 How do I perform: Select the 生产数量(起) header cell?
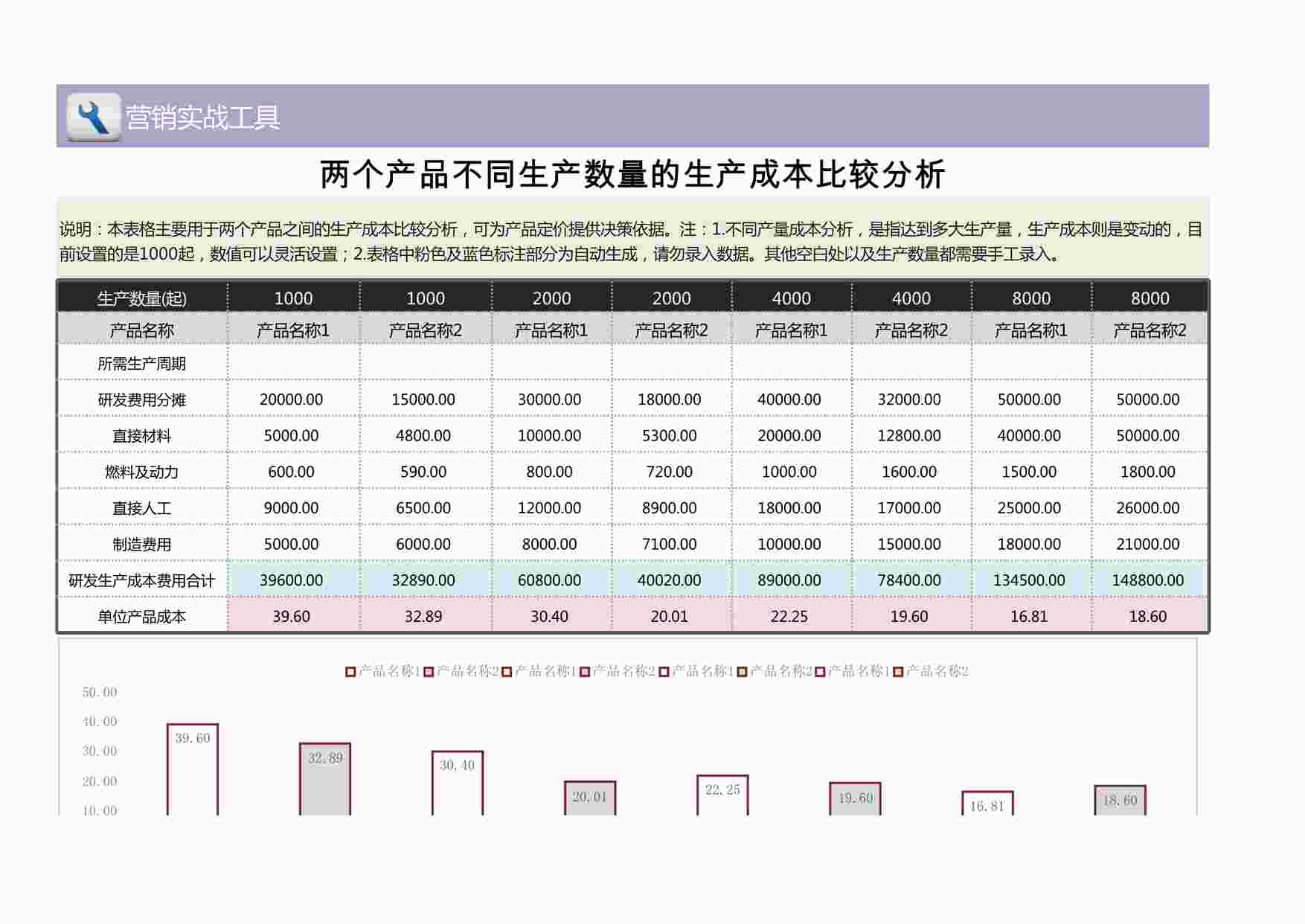142,298
